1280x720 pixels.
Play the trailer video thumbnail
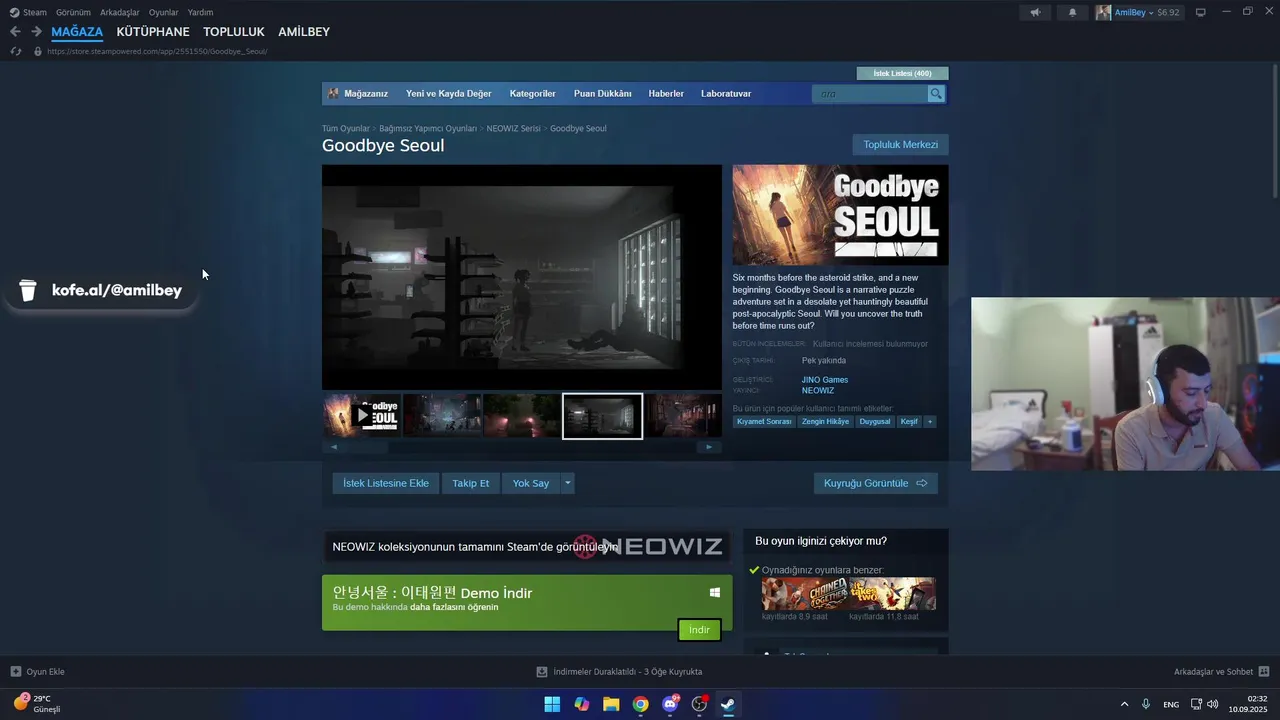point(362,415)
